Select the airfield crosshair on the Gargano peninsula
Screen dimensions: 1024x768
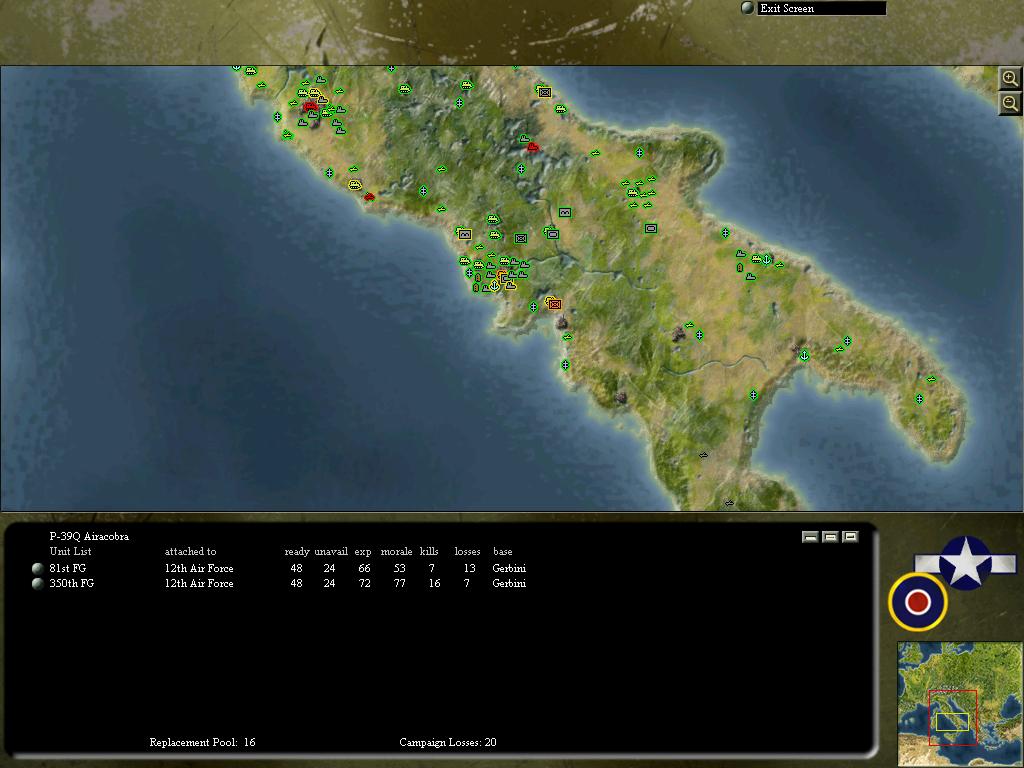pyautogui.click(x=639, y=153)
